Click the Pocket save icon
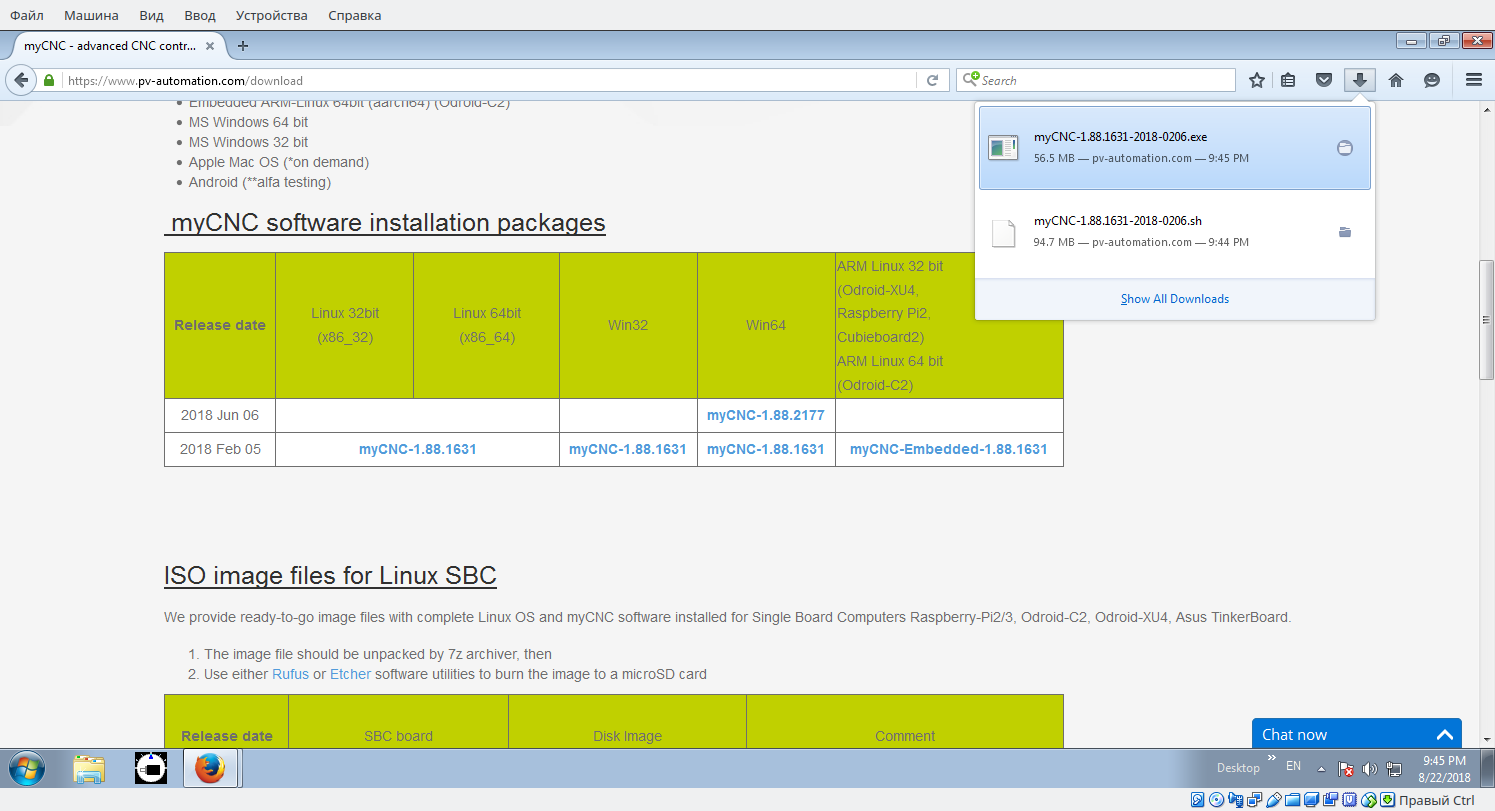1495x811 pixels. click(x=1323, y=80)
